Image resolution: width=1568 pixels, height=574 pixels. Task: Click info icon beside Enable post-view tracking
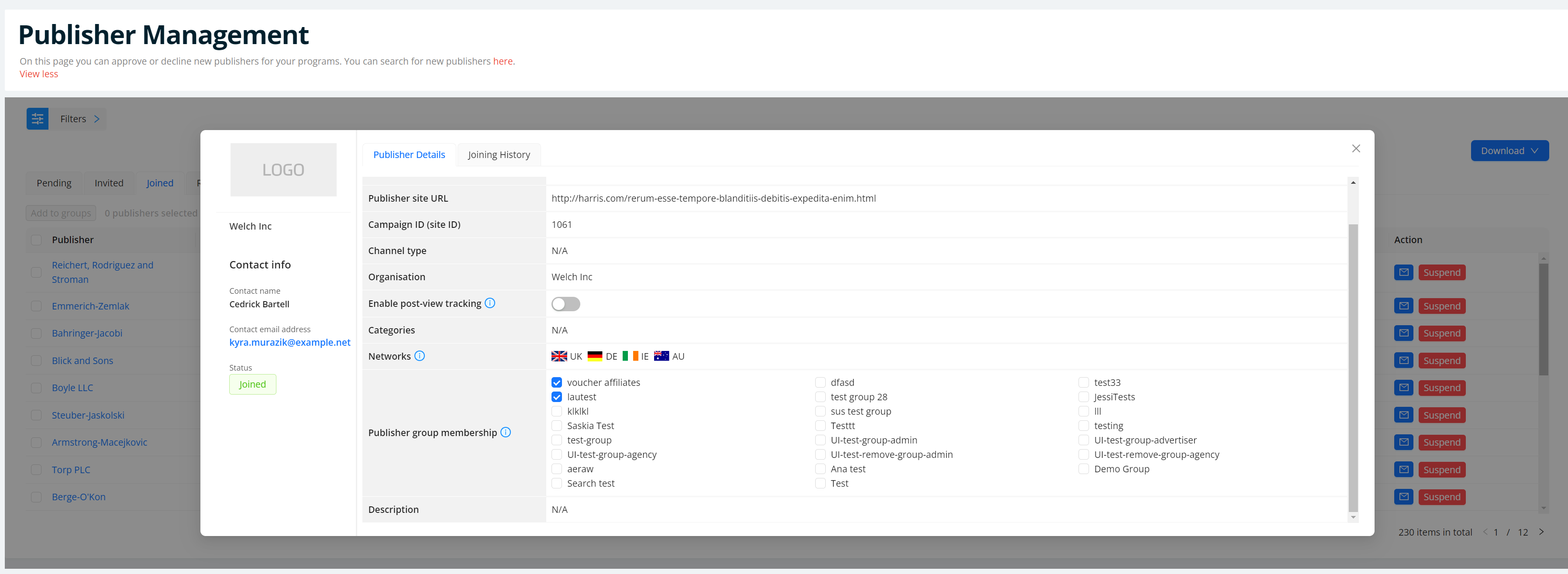(490, 303)
